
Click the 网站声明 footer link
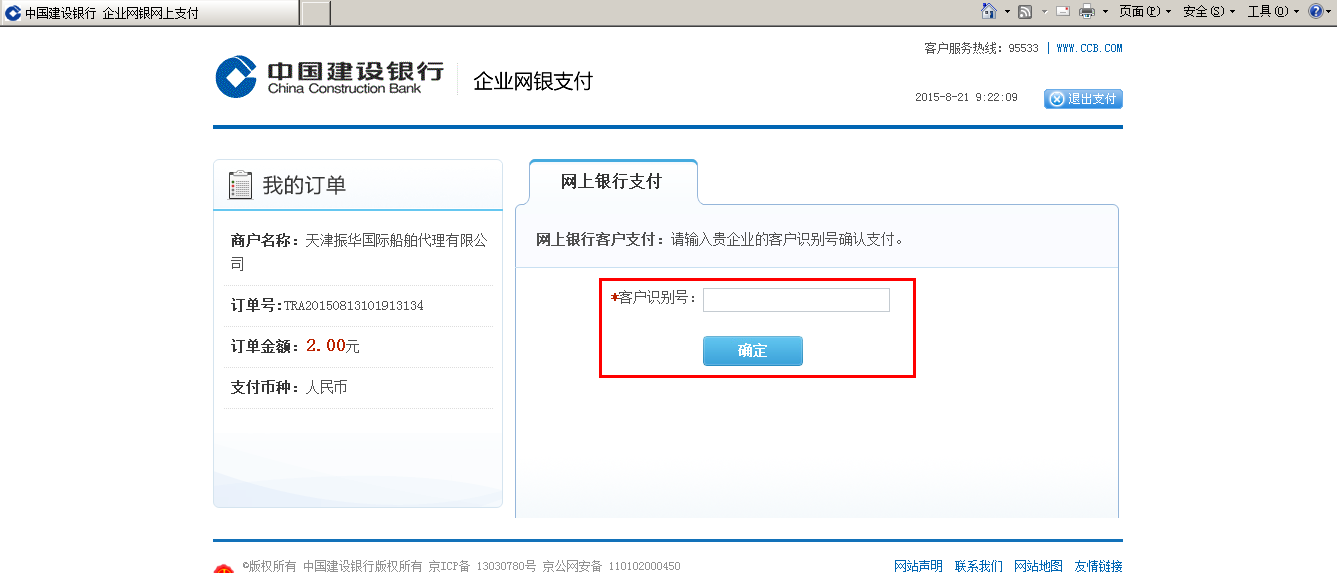[918, 566]
